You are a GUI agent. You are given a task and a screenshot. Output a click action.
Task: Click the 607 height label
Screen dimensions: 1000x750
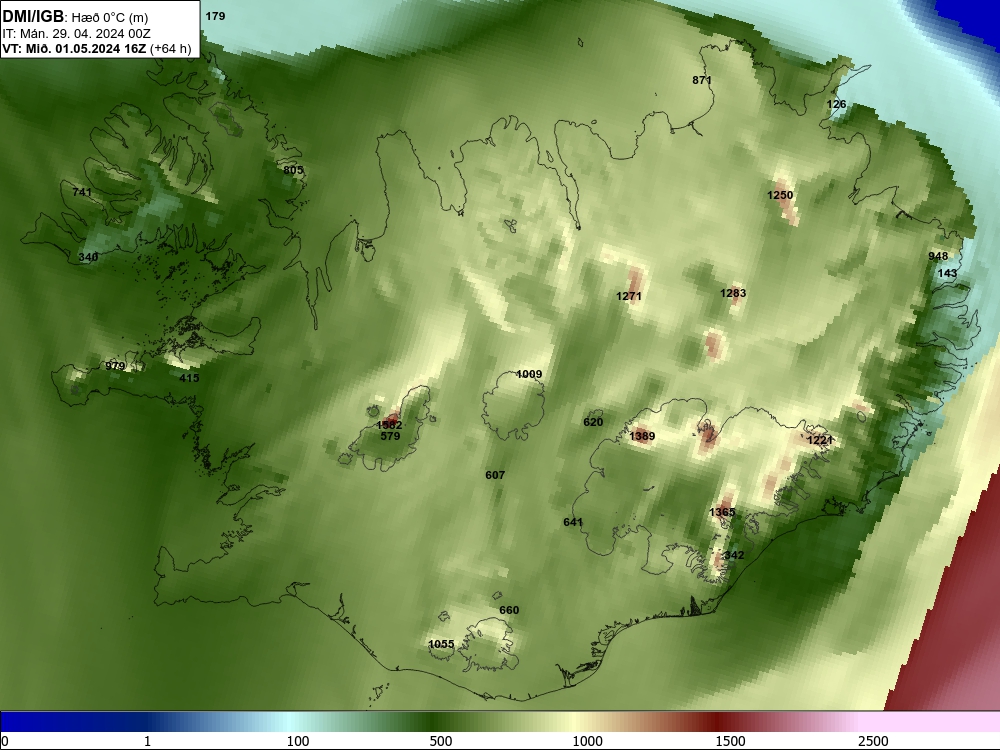coord(495,475)
